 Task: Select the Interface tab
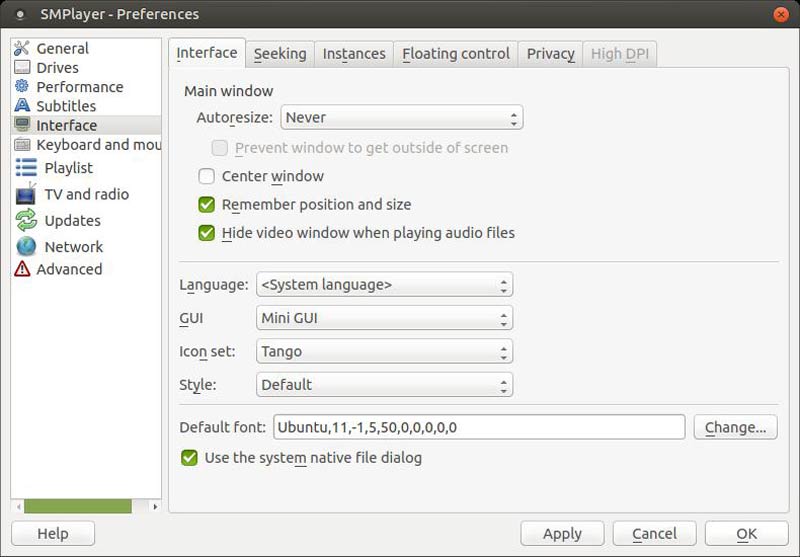pyautogui.click(x=207, y=53)
